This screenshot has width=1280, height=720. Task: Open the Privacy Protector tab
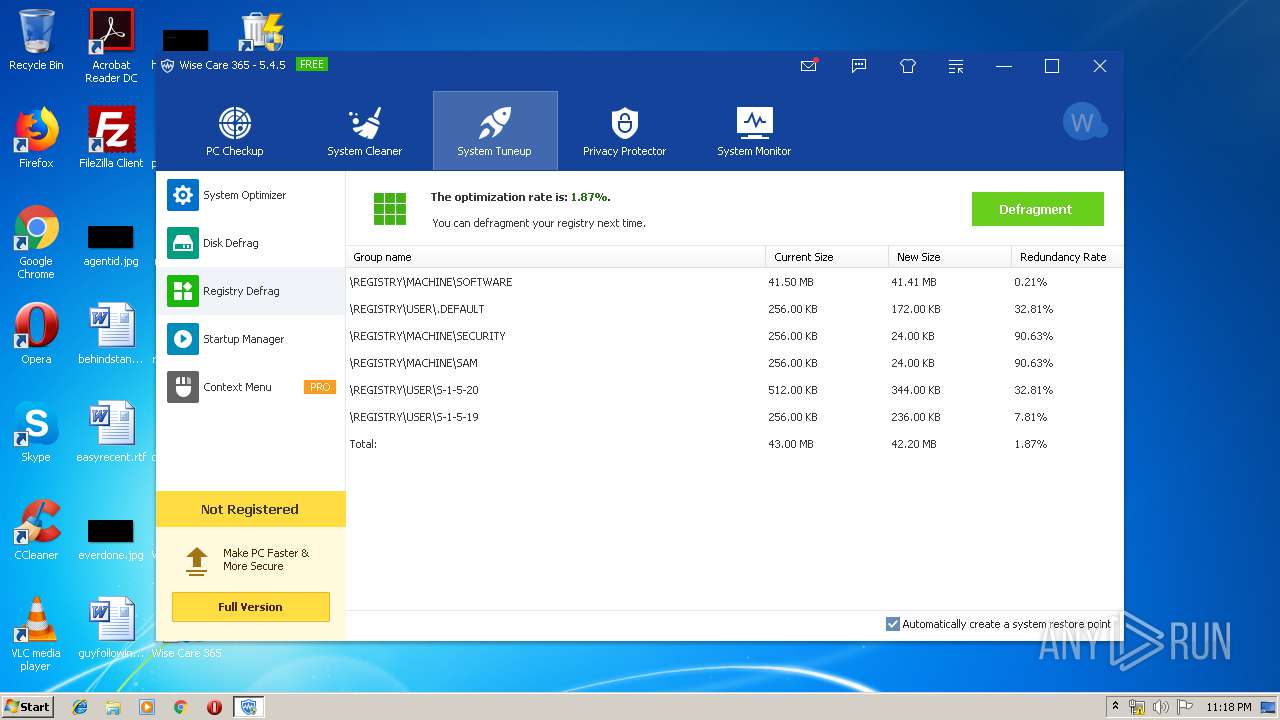click(x=625, y=131)
